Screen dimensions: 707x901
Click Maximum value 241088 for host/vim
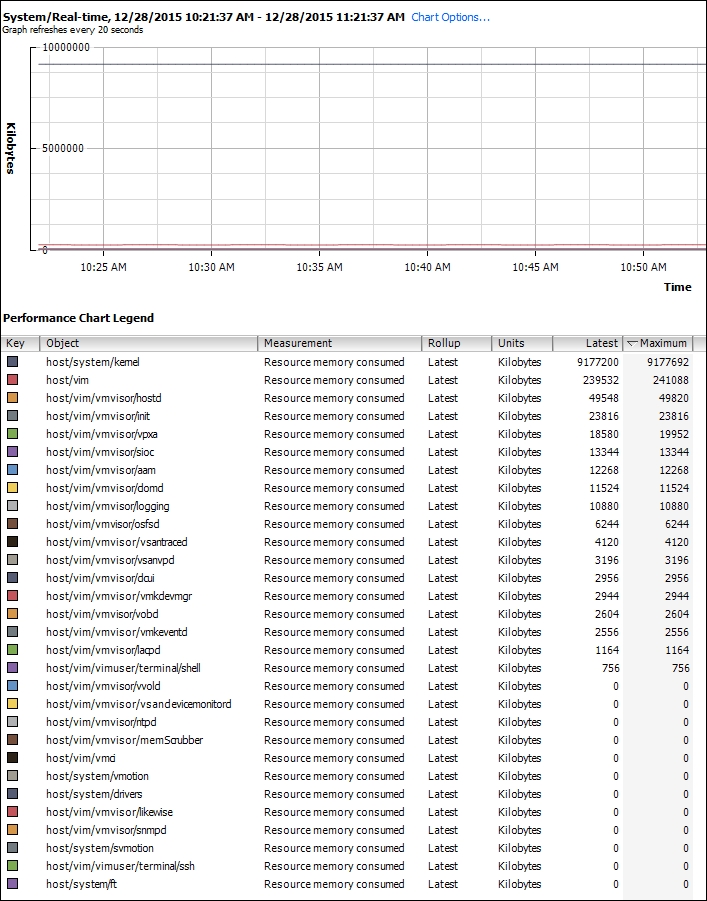pyautogui.click(x=671, y=380)
